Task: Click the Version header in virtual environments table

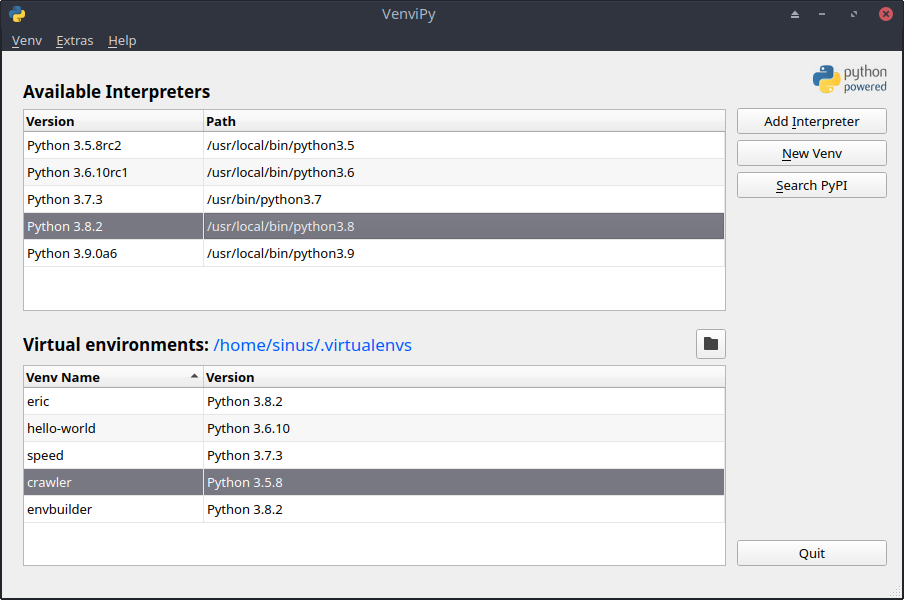Action: [460, 377]
